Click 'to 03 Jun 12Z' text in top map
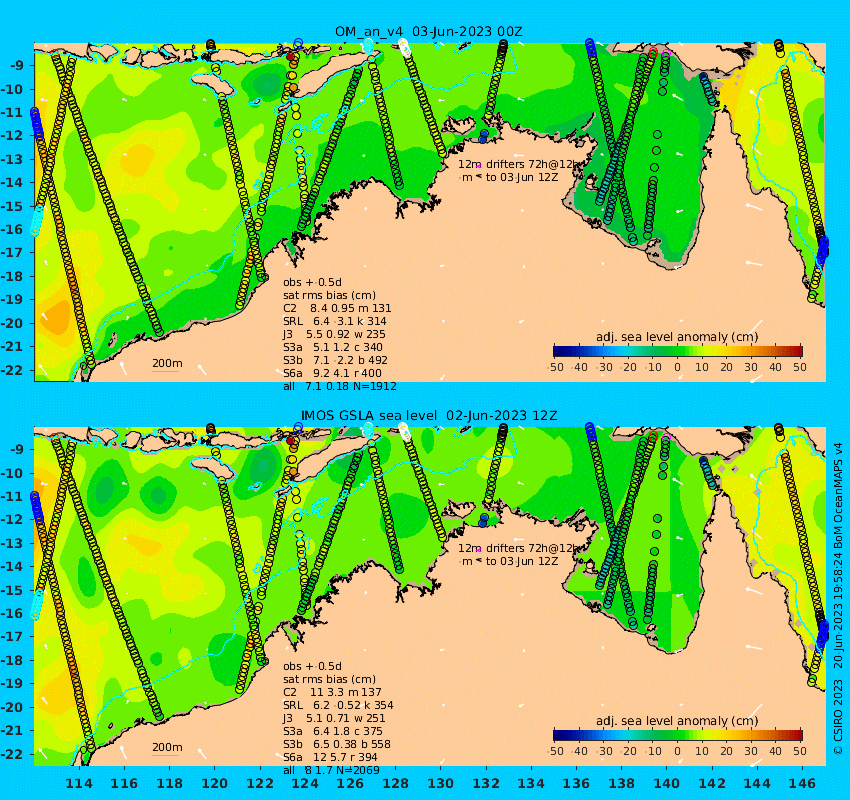850x800 pixels. click(x=521, y=177)
